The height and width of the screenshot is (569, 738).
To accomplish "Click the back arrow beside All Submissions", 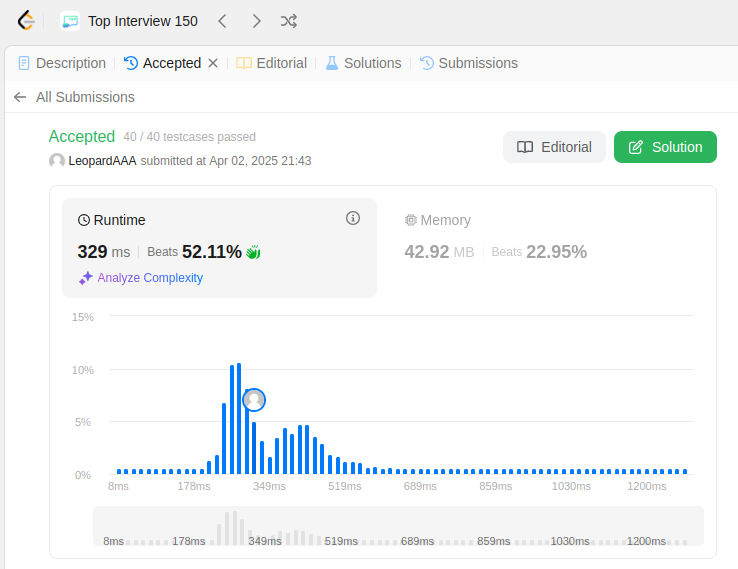I will pyautogui.click(x=20, y=97).
